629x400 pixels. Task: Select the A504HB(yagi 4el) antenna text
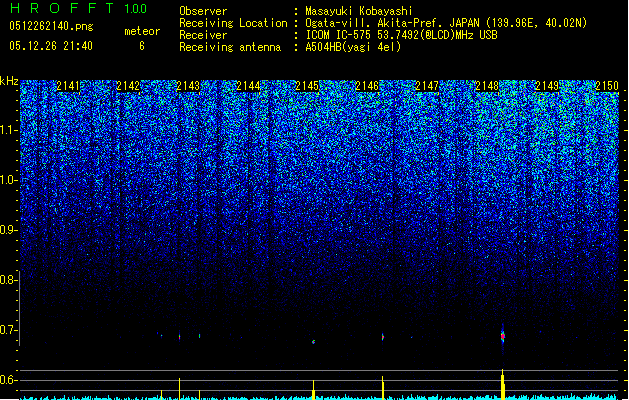(353, 47)
